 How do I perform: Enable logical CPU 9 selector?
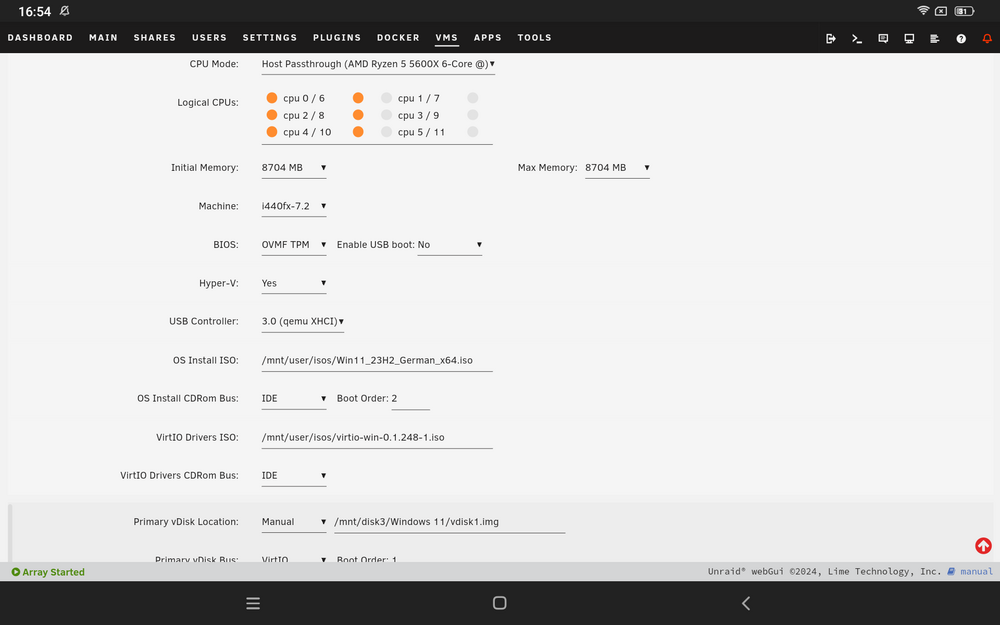(473, 115)
